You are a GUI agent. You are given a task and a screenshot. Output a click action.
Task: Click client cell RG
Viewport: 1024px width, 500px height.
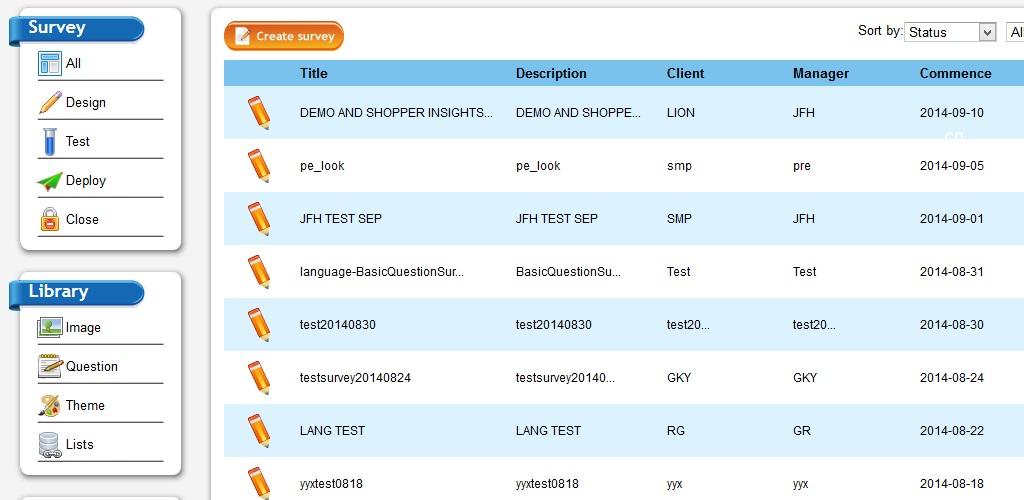click(x=676, y=430)
